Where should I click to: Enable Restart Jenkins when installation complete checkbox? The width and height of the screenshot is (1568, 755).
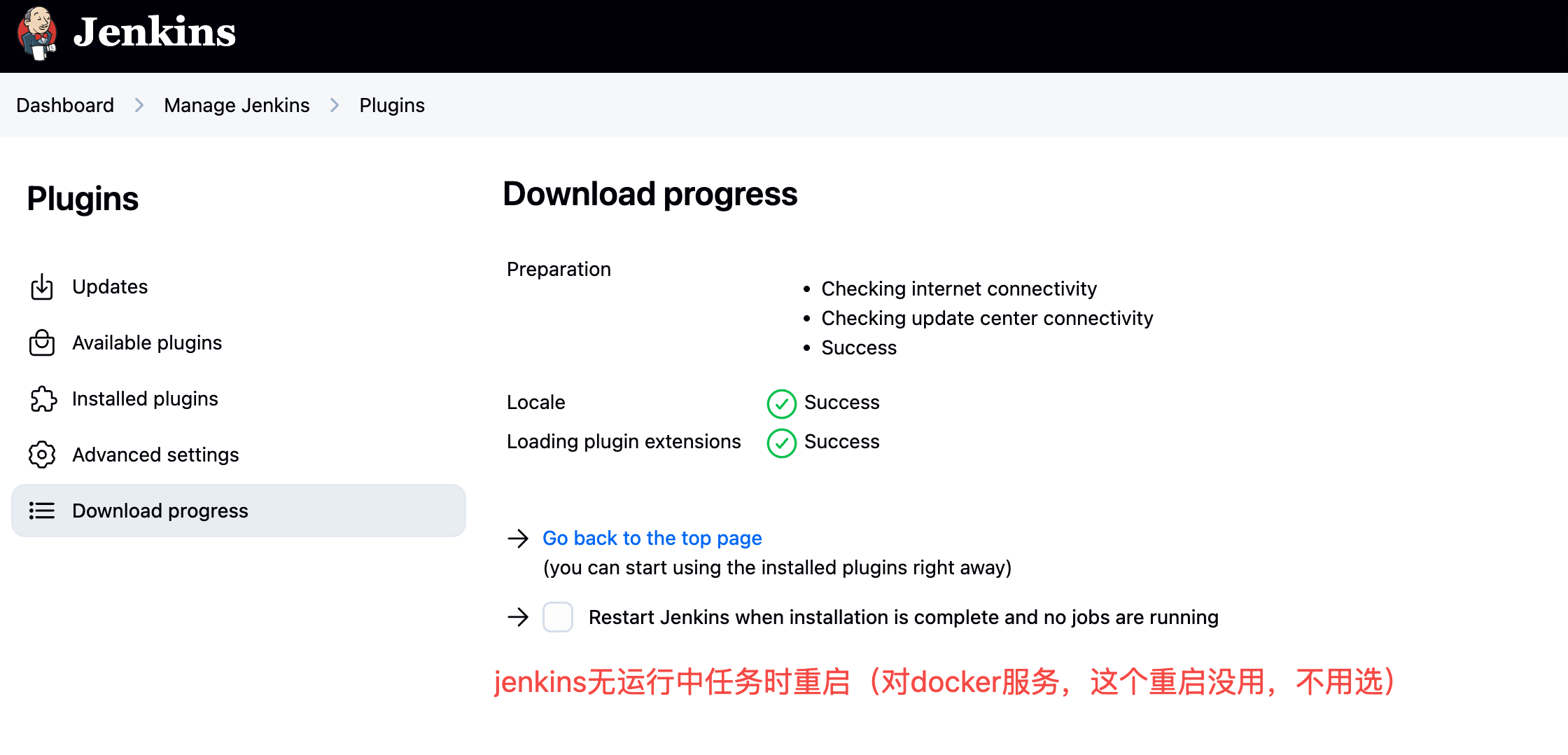[558, 617]
